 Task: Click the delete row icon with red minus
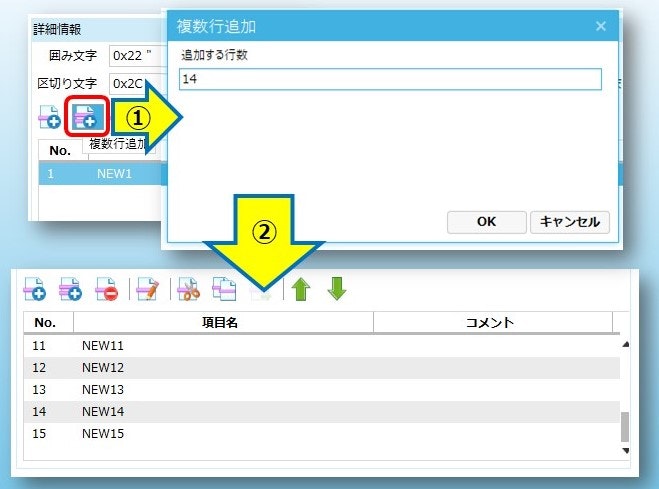coord(106,289)
